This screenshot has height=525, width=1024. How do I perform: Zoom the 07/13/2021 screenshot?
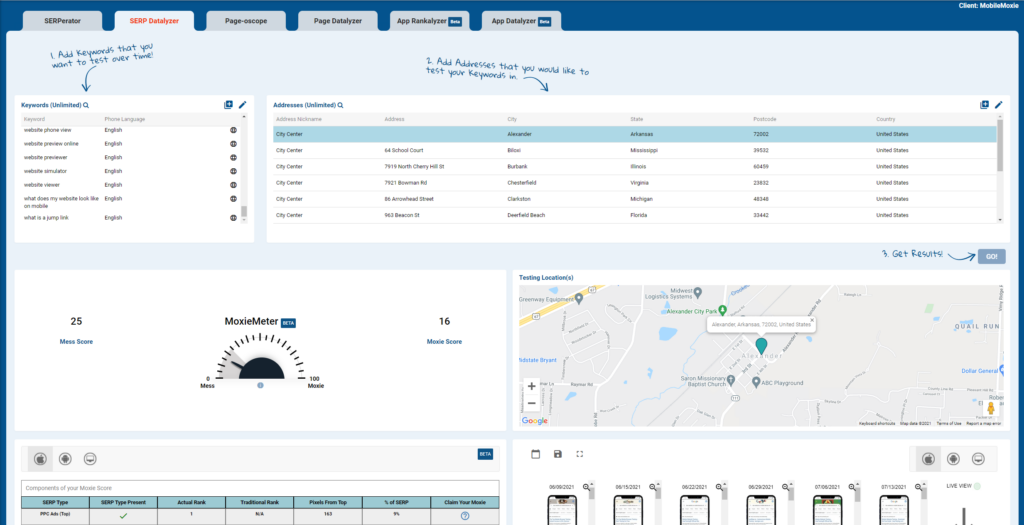919,487
